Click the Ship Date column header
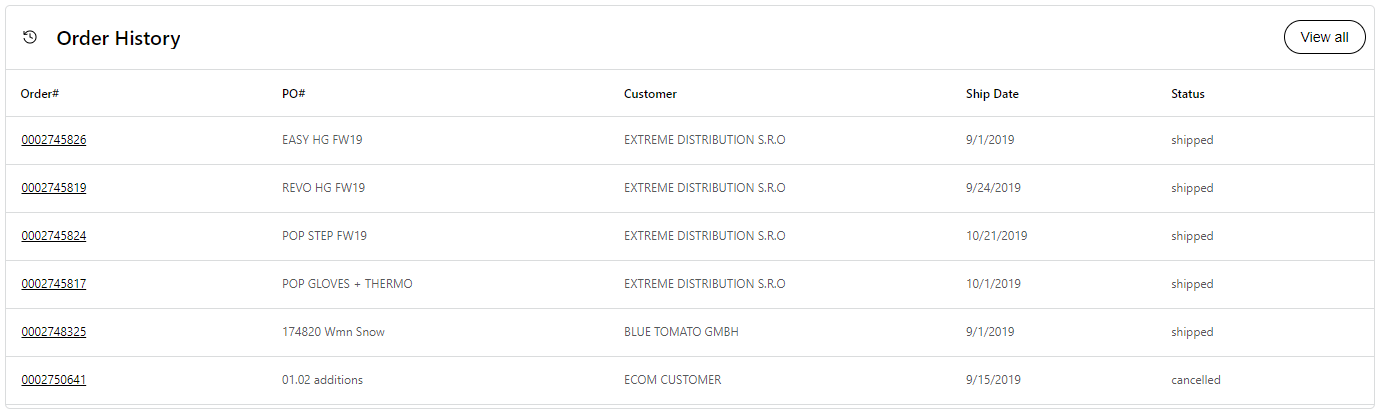Viewport: 1383px width, 413px height. click(x=992, y=94)
